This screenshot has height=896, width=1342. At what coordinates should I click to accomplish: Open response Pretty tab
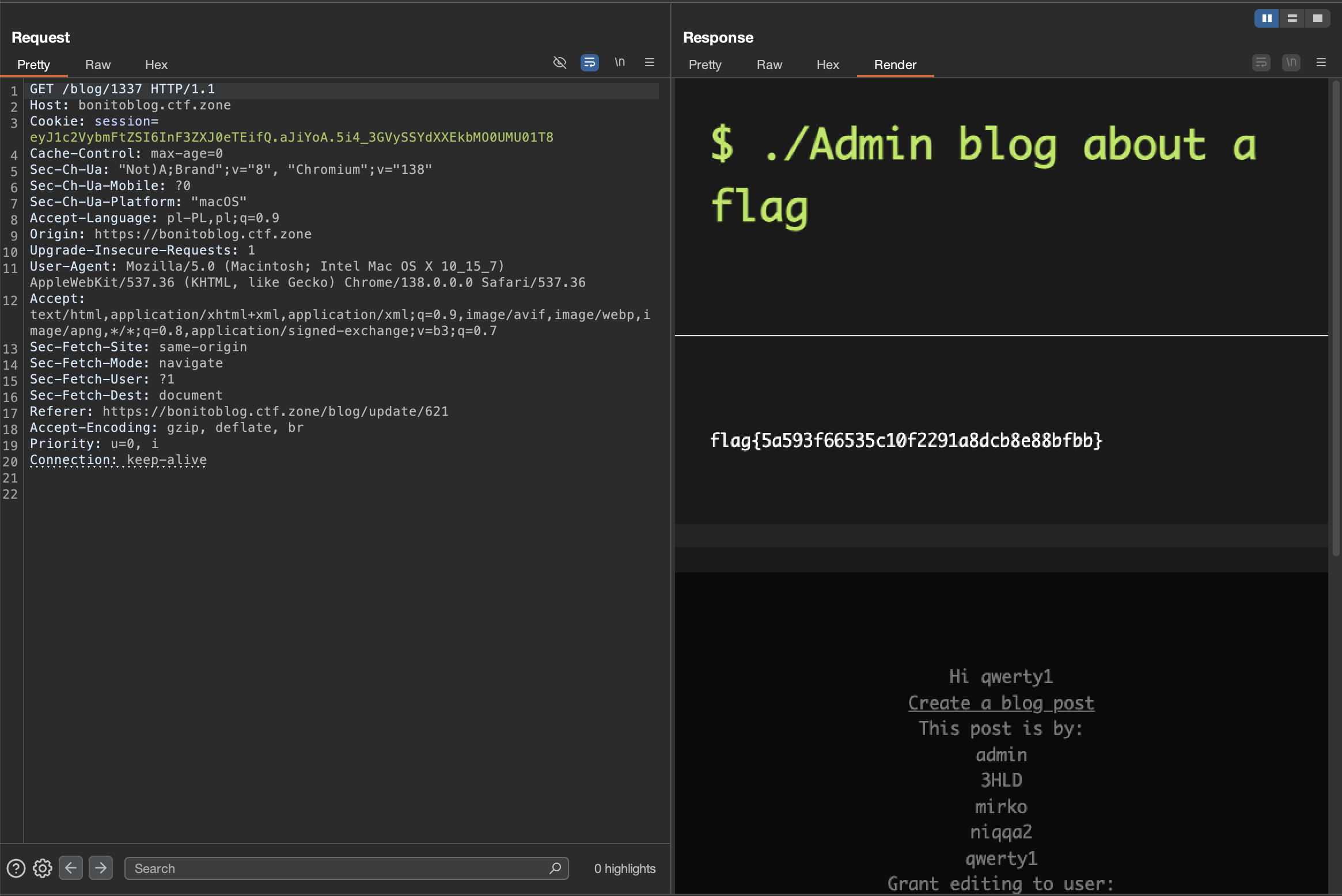tap(705, 64)
